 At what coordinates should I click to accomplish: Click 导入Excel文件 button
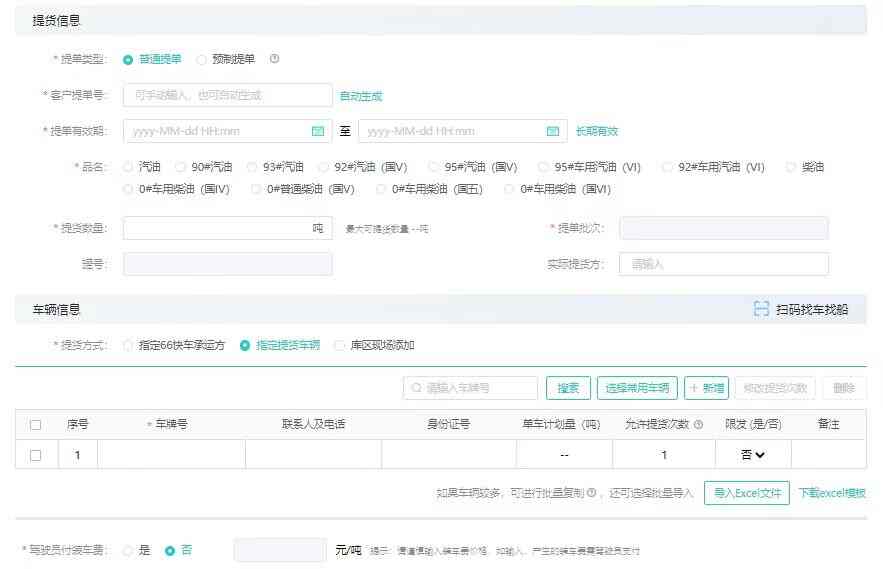pyautogui.click(x=746, y=493)
